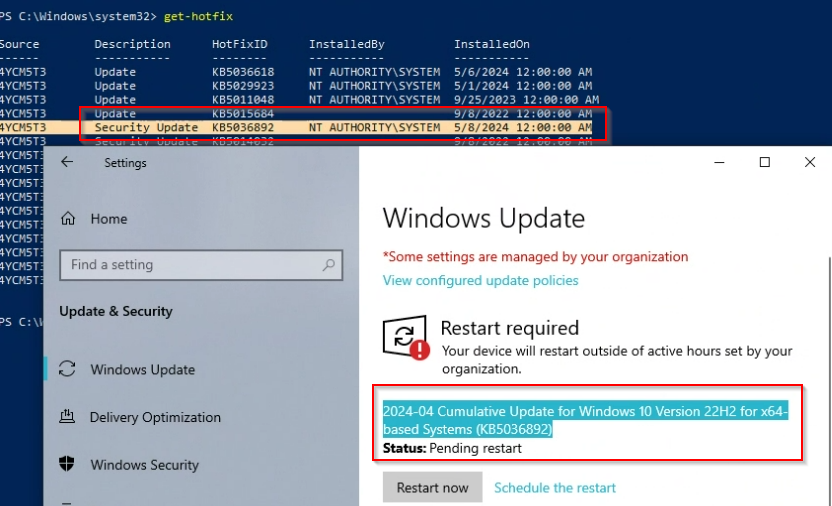
Task: Click the Restart now button
Action: pyautogui.click(x=432, y=487)
